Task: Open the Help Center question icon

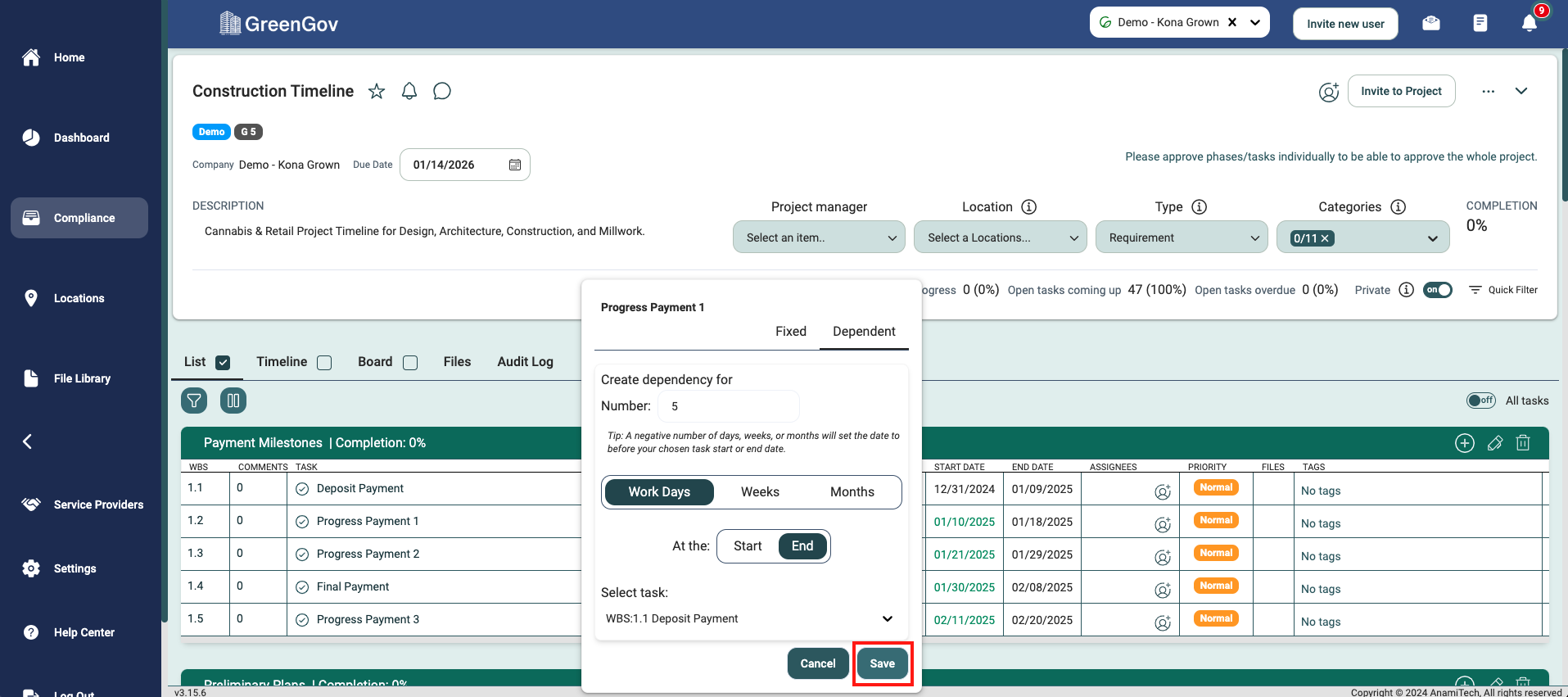Action: pyautogui.click(x=31, y=632)
